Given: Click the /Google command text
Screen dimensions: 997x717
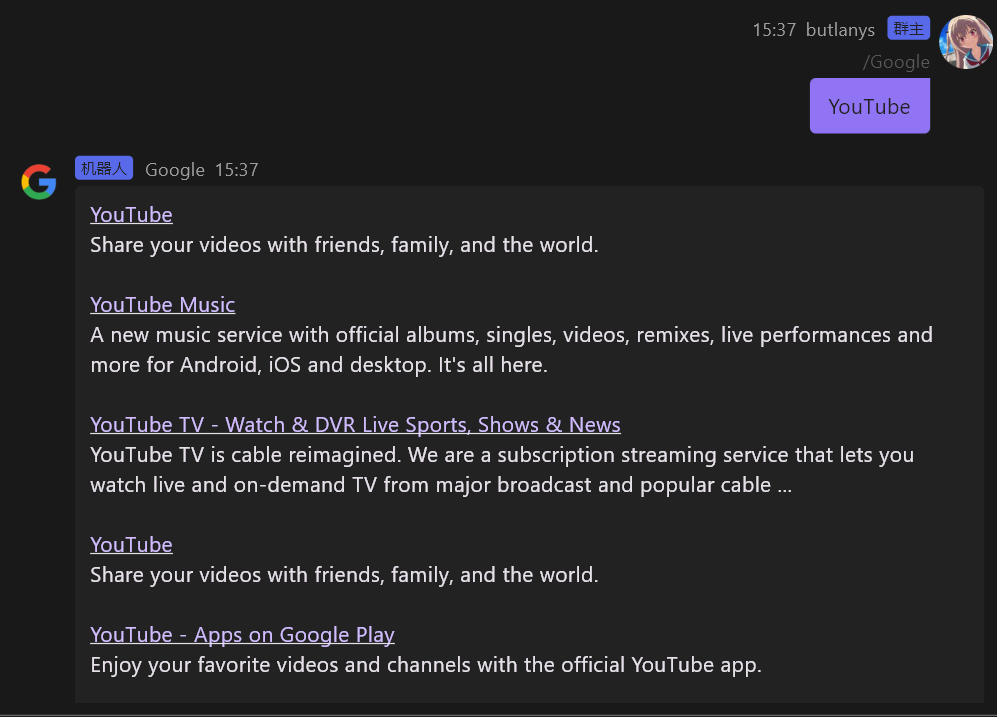Looking at the screenshot, I should tap(896, 62).
